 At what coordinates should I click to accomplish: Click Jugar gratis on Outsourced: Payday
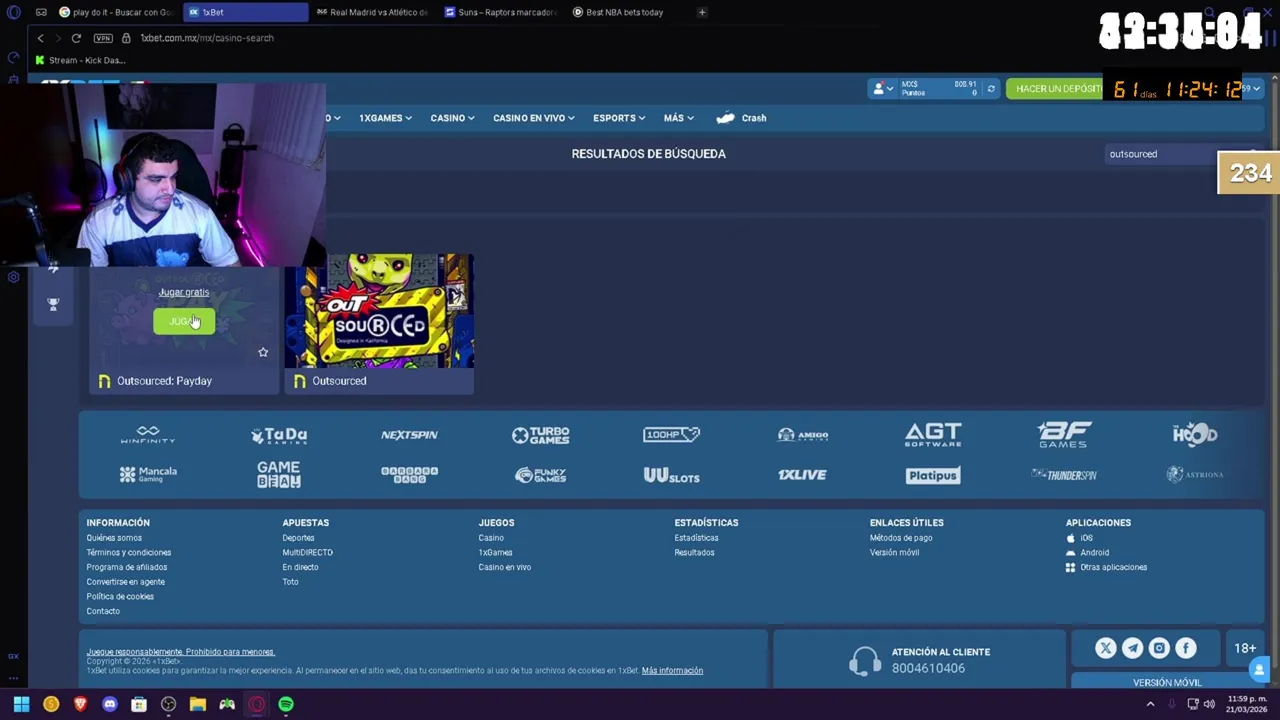coord(184,292)
